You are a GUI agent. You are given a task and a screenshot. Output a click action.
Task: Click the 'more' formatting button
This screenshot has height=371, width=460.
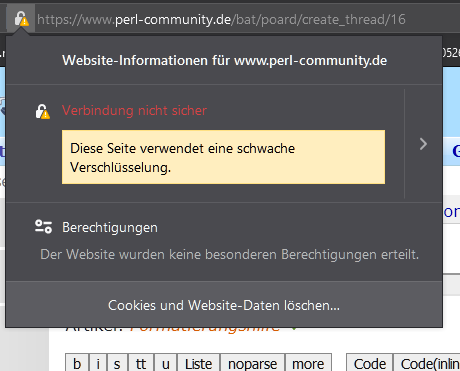(308, 363)
